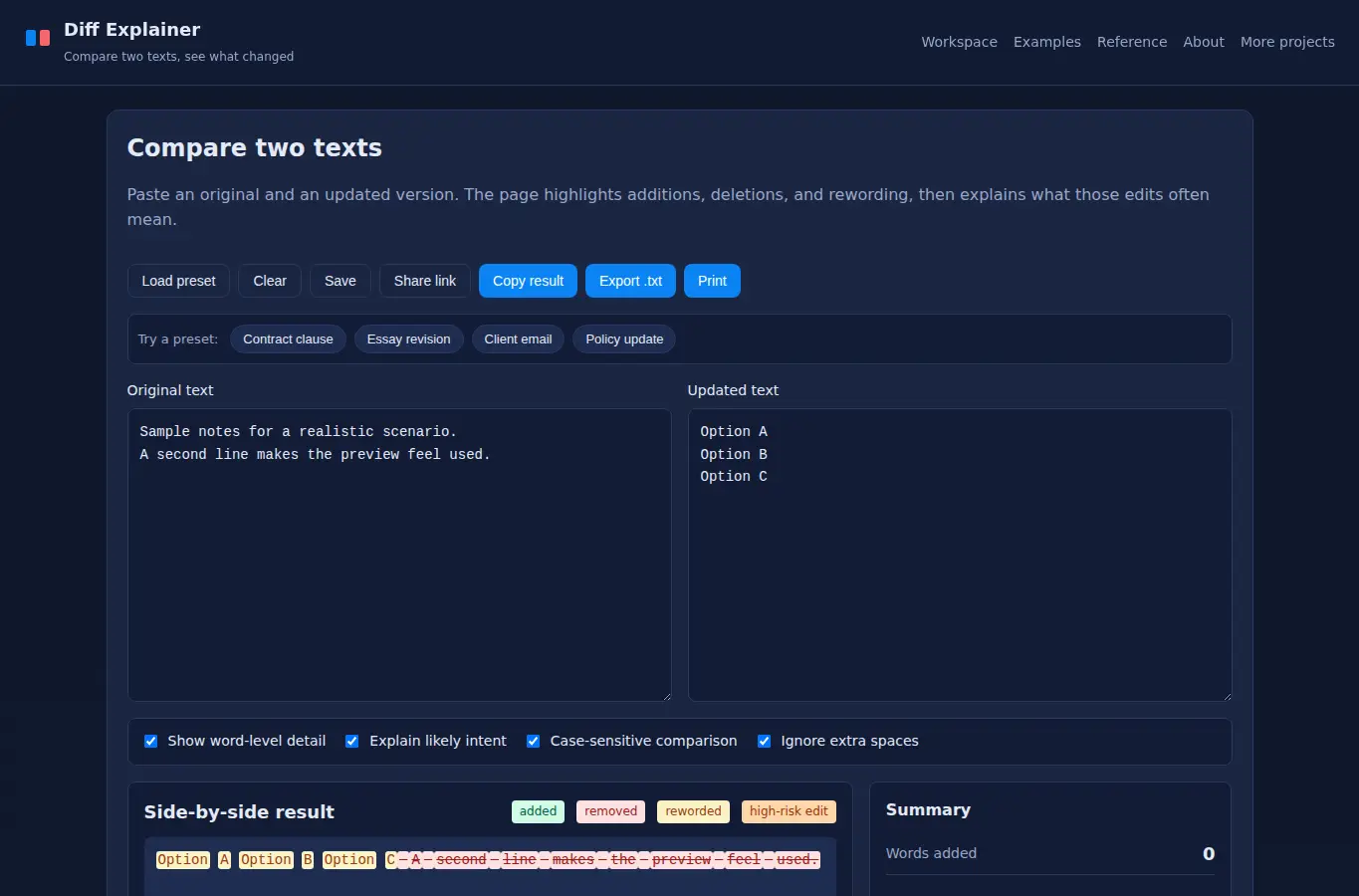Clear both text areas with Clear
Screen dimensions: 1359x896
(x=270, y=281)
